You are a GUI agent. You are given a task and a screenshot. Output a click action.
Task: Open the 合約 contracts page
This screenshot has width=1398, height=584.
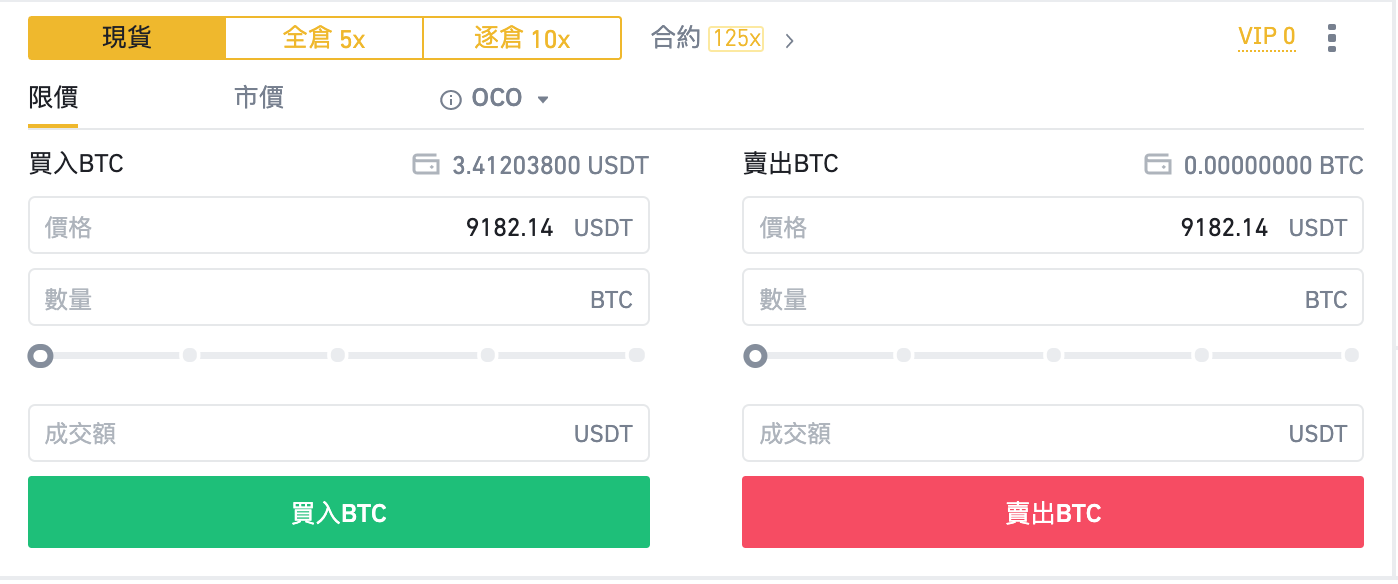coord(676,39)
